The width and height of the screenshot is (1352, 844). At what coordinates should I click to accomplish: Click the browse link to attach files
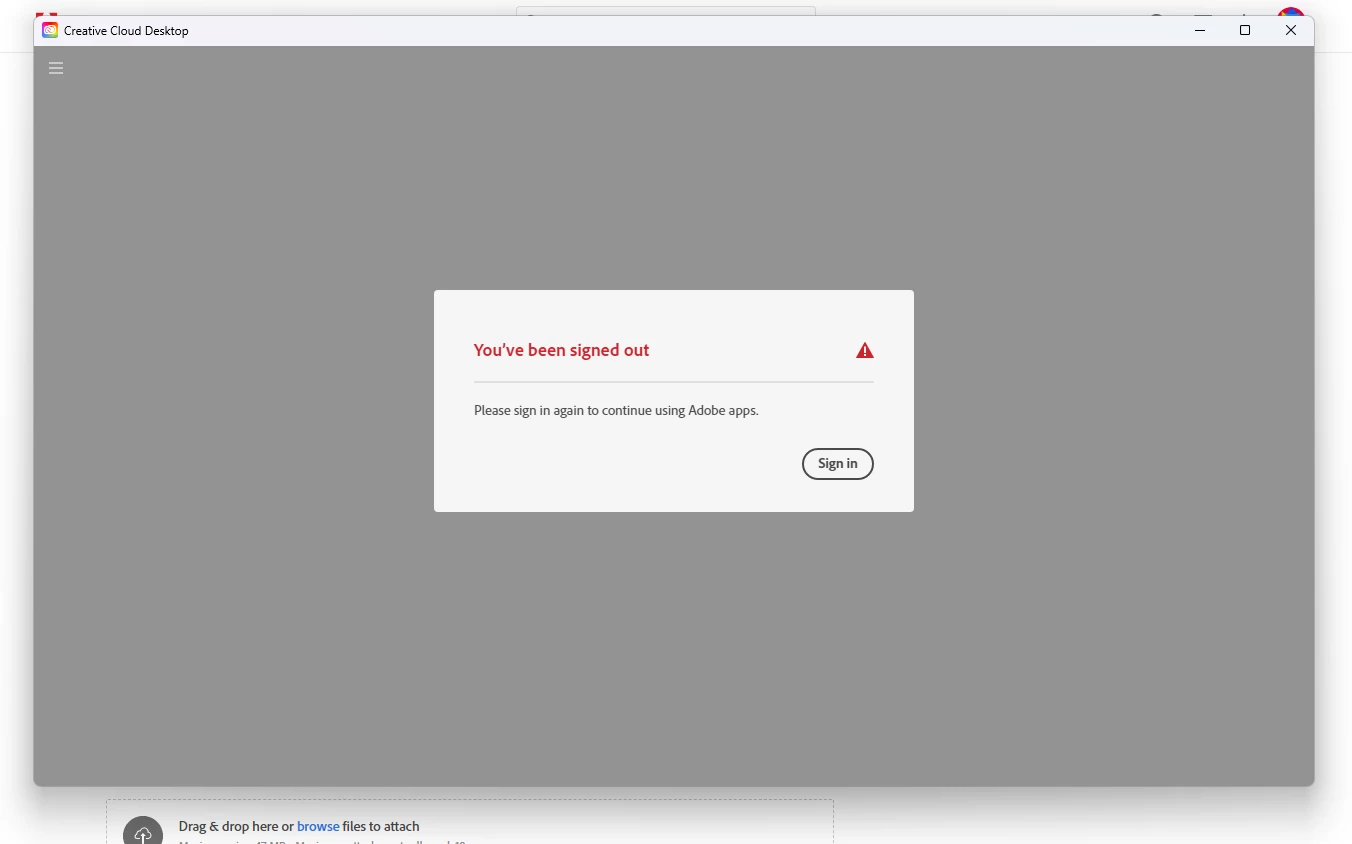point(318,826)
